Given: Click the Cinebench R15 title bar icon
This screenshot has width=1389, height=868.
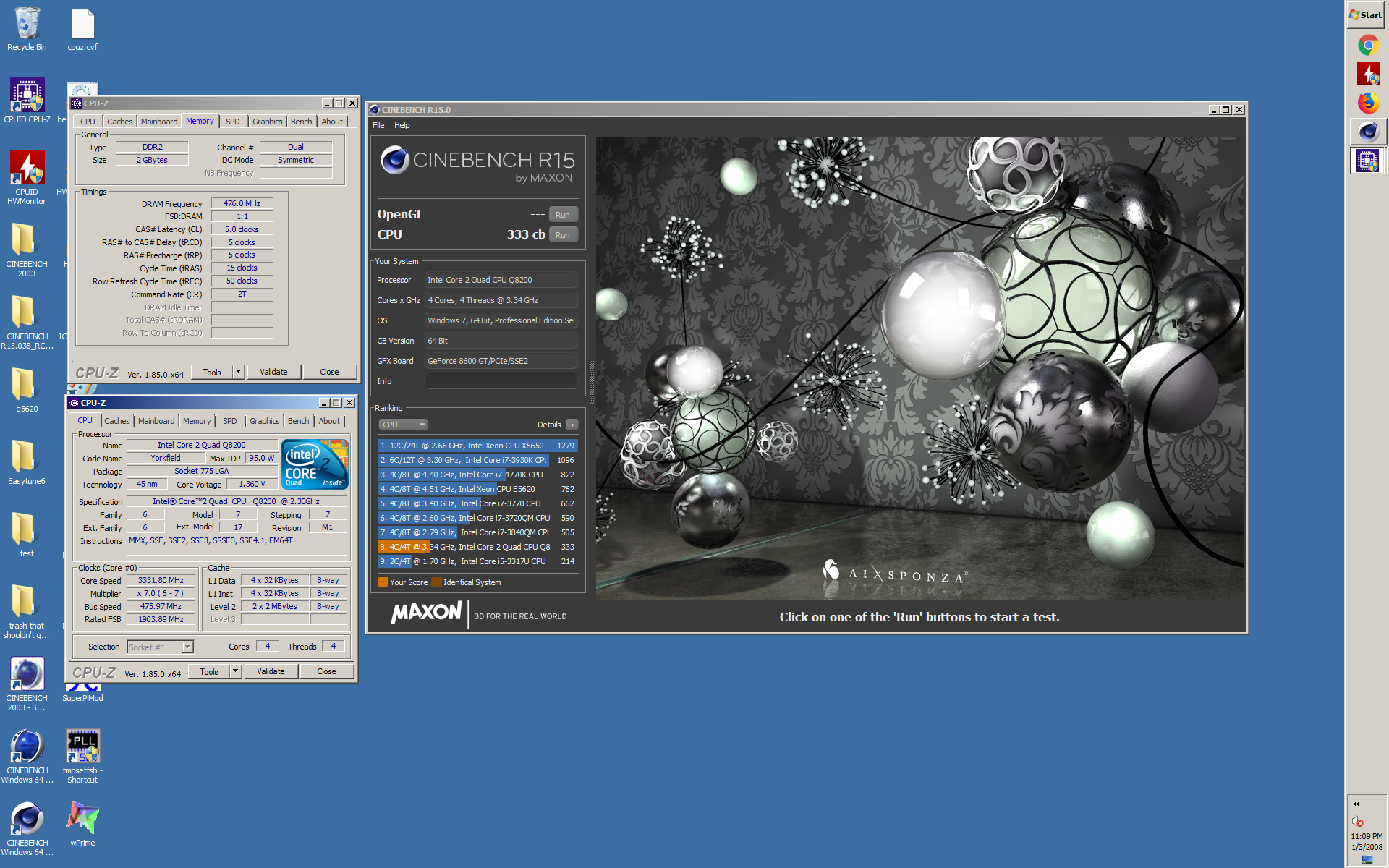Looking at the screenshot, I should click(x=375, y=110).
